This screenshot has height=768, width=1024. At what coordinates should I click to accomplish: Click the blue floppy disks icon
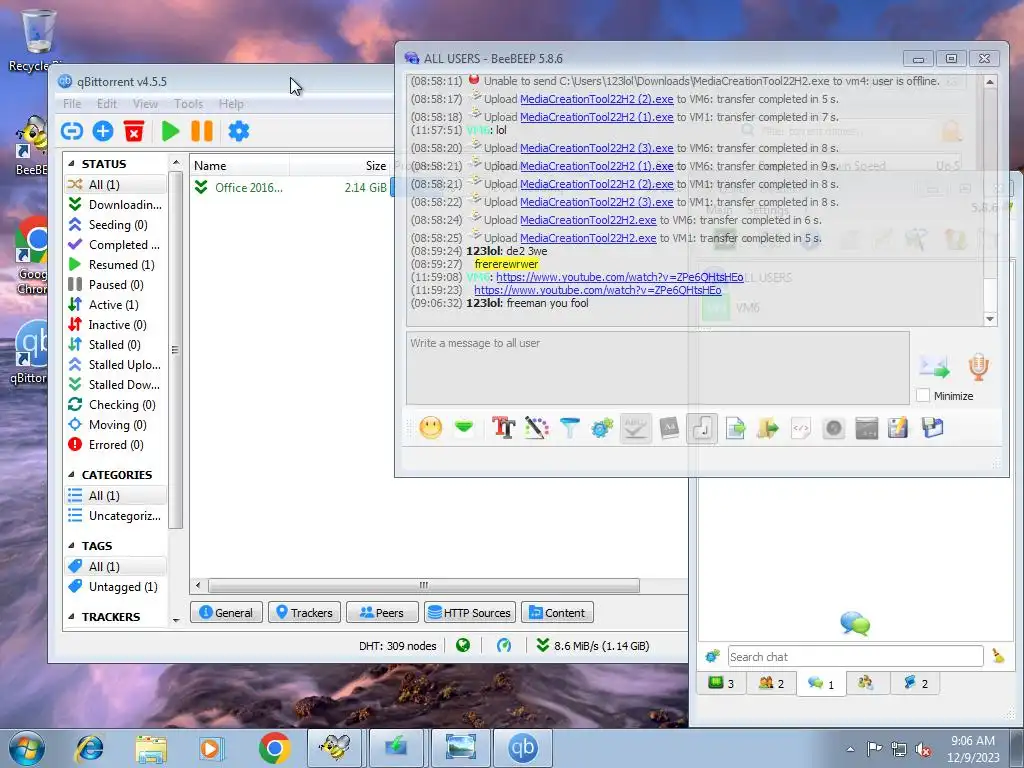[933, 428]
